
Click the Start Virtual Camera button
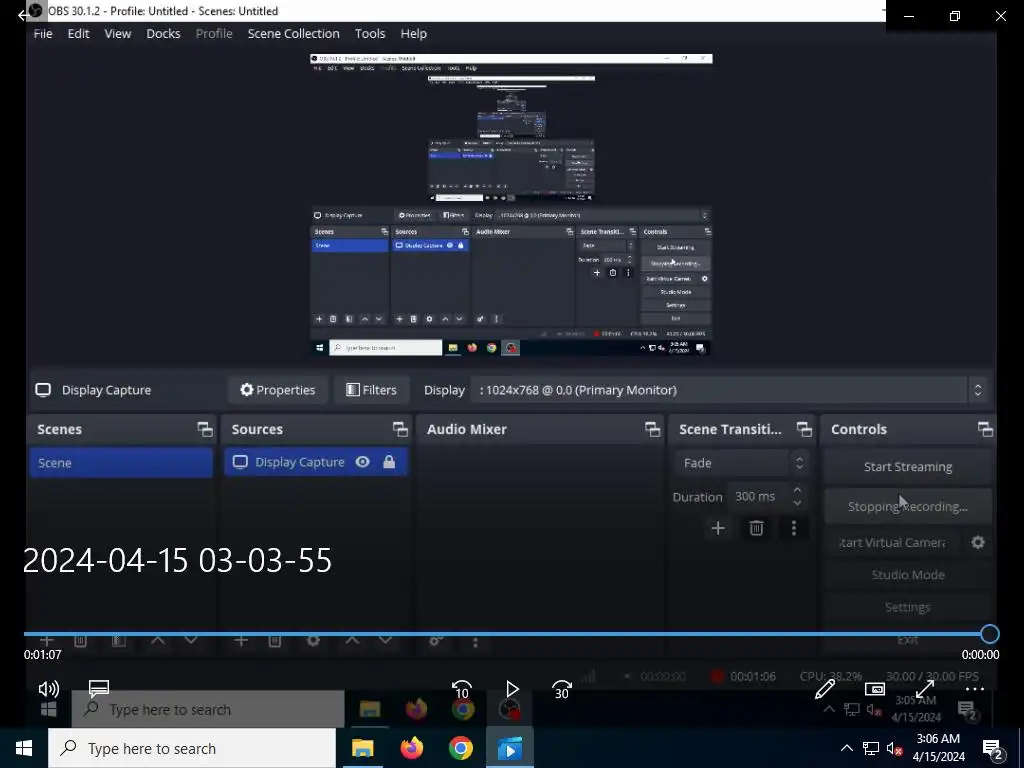tap(892, 542)
